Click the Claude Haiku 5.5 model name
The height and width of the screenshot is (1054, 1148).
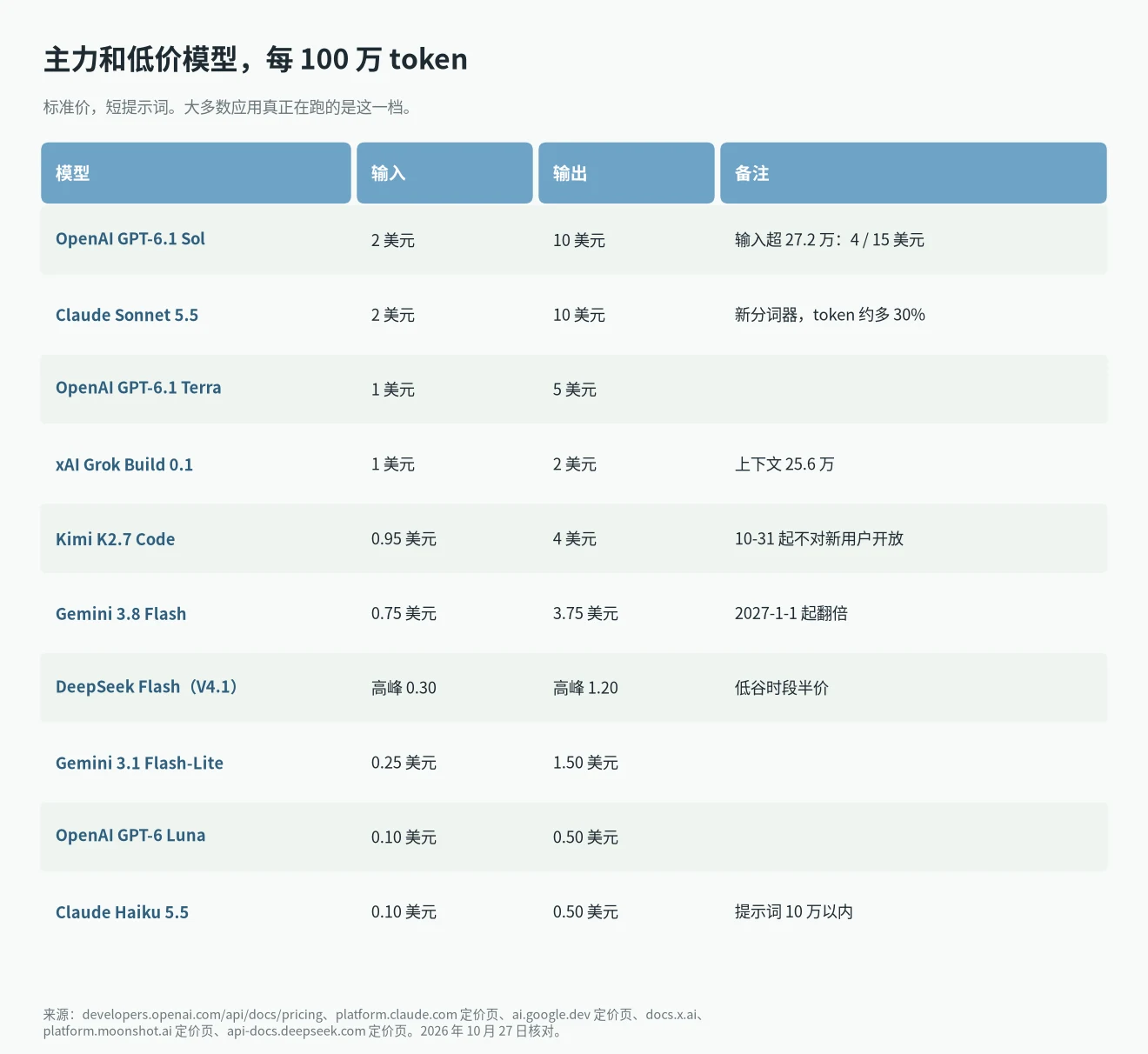tap(122, 912)
